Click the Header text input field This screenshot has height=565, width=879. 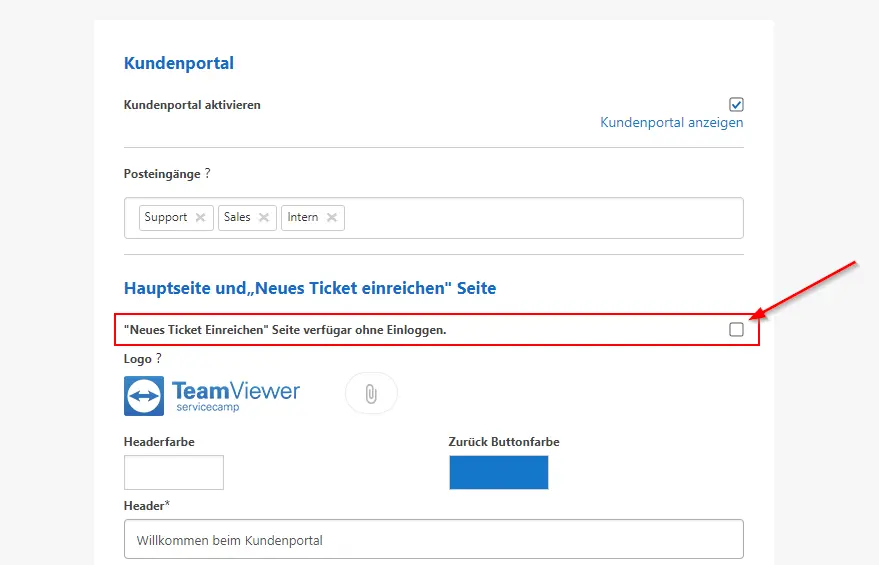(x=434, y=539)
